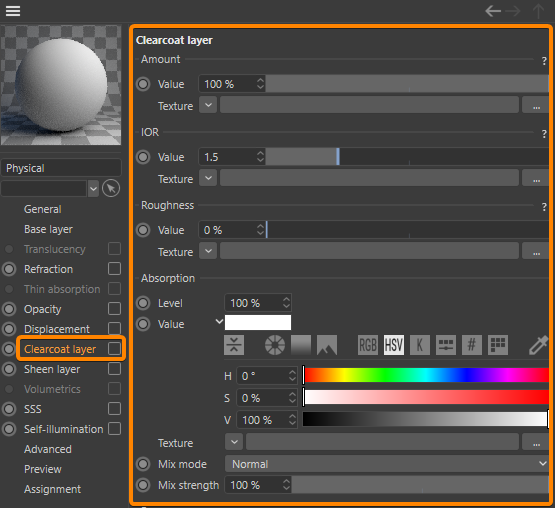
Task: Switch color picker to RGB mode
Action: tap(368, 345)
